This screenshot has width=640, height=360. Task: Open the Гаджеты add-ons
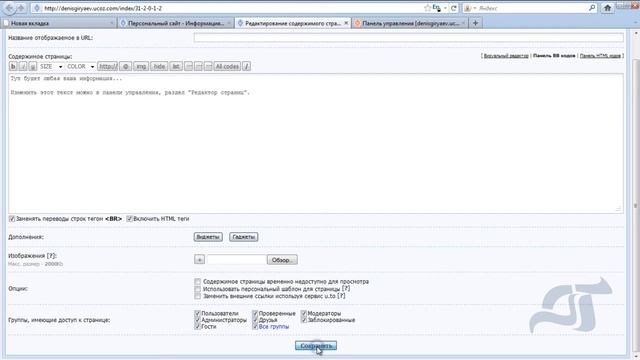click(x=244, y=237)
